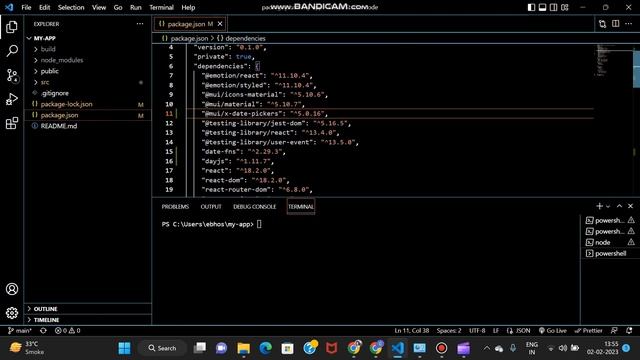This screenshot has height=360, width=640.
Task: Expand the TIMELINE section
Action: coord(47,320)
